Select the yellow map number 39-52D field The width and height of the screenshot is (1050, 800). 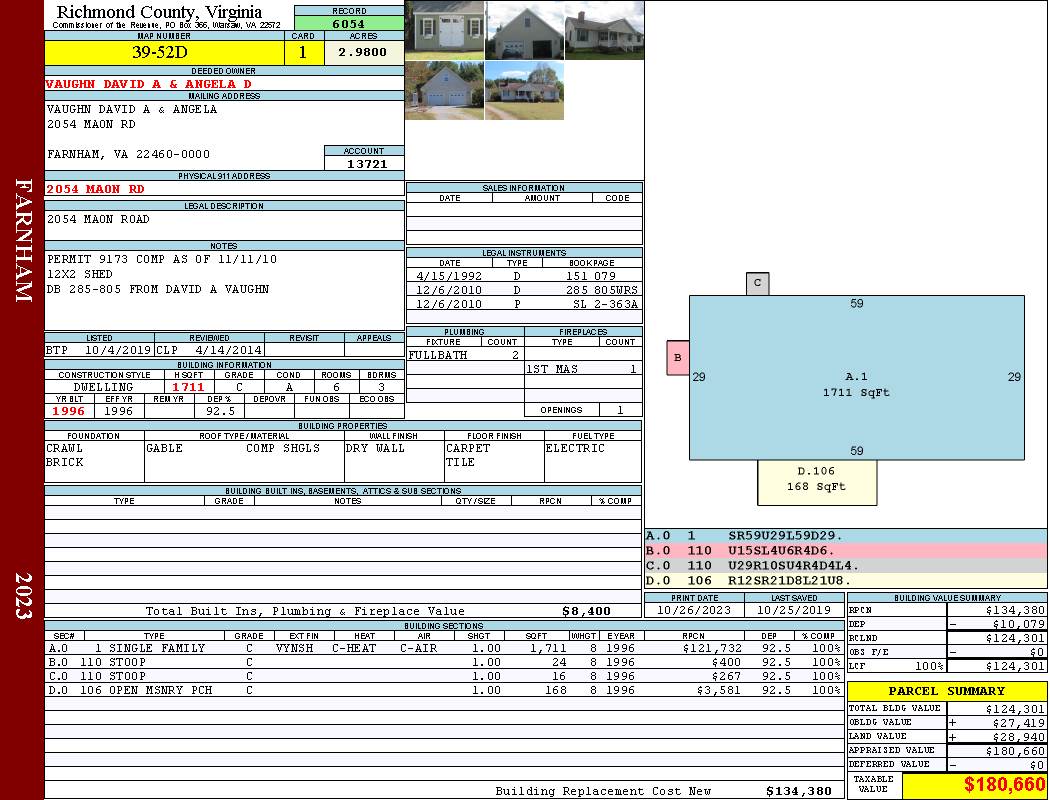tap(162, 53)
